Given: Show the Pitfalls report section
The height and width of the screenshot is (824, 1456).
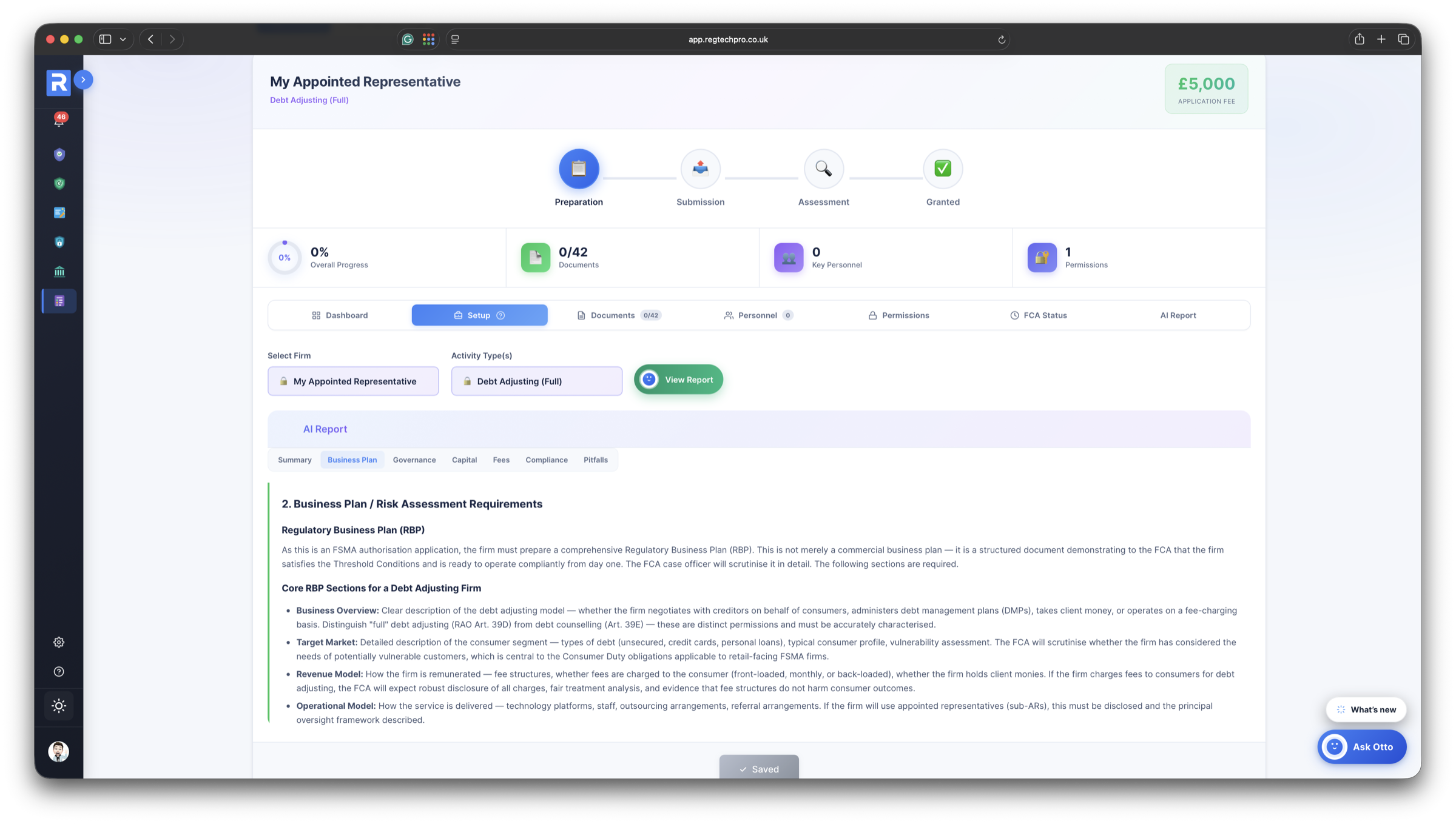Looking at the screenshot, I should click(x=596, y=460).
